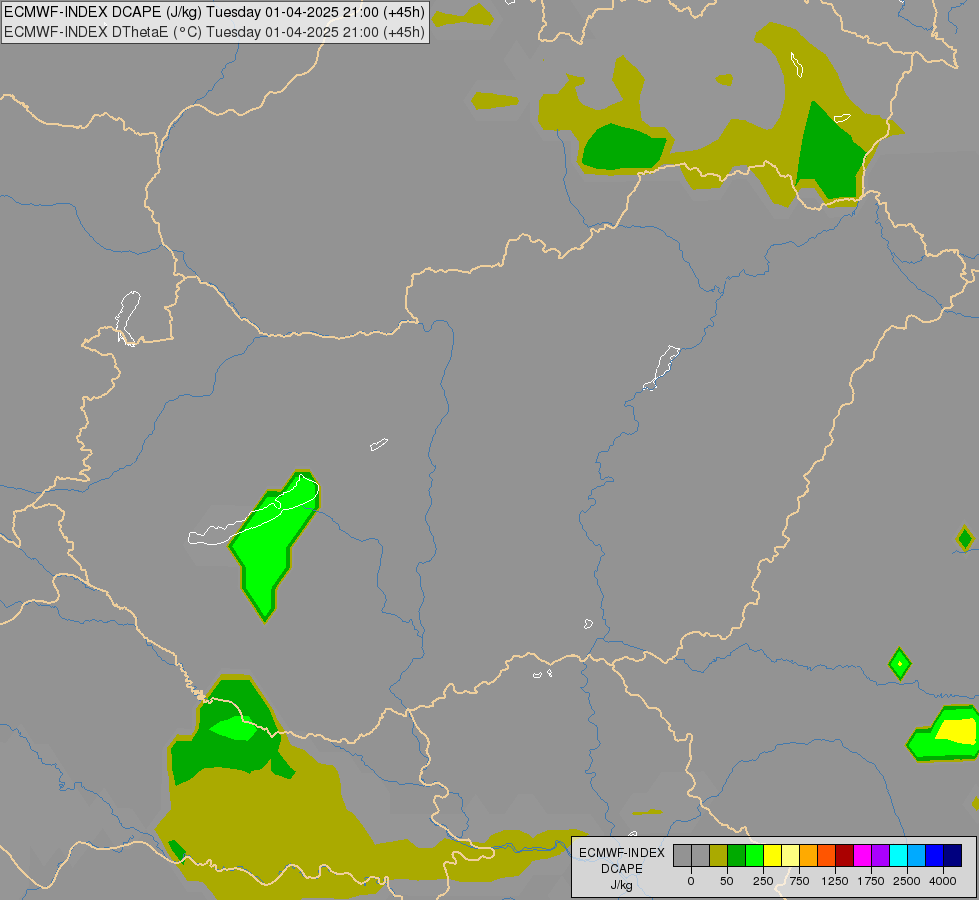Click the legend label '1250'
The height and width of the screenshot is (900, 979).
835,881
